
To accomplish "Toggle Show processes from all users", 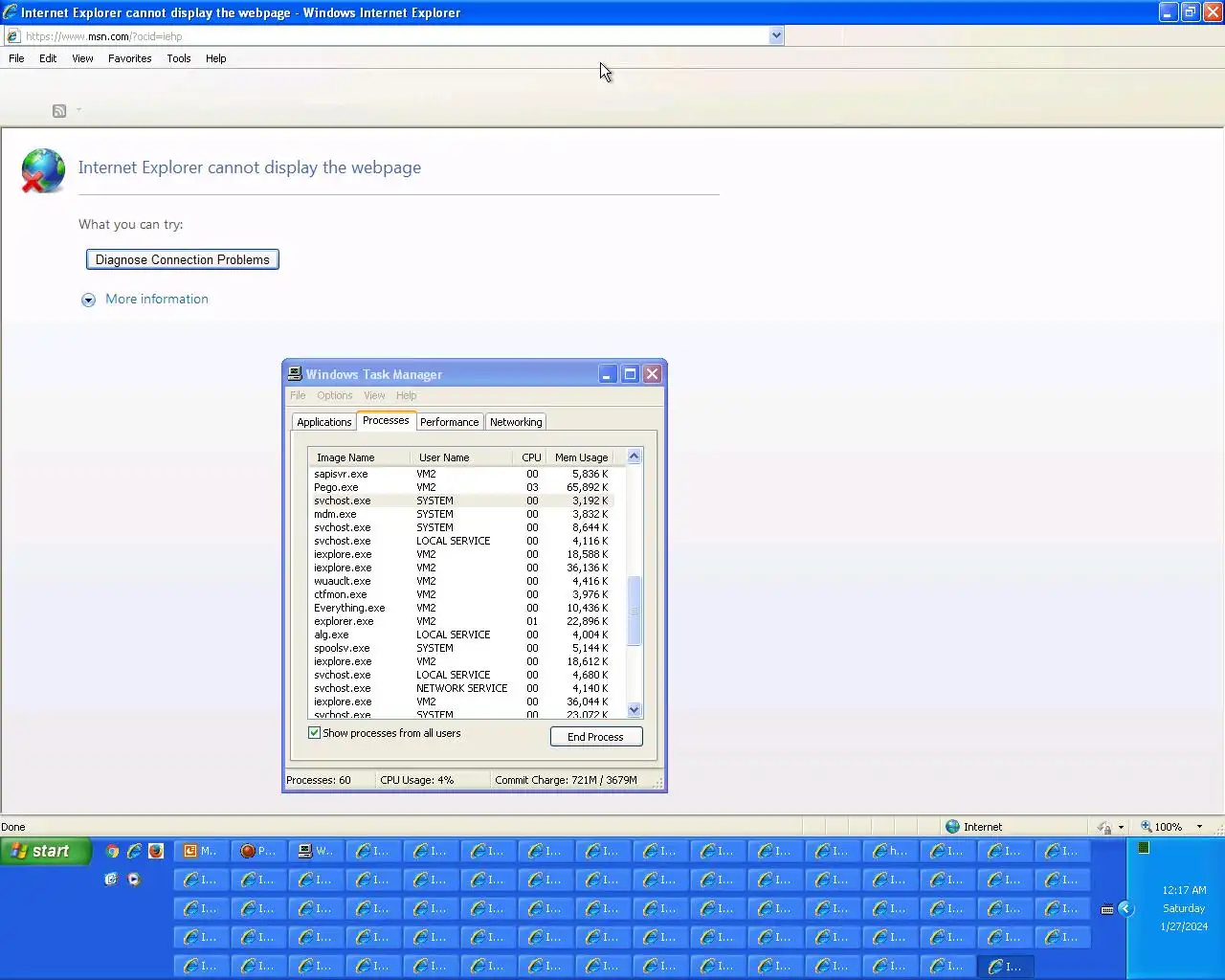I will point(314,733).
